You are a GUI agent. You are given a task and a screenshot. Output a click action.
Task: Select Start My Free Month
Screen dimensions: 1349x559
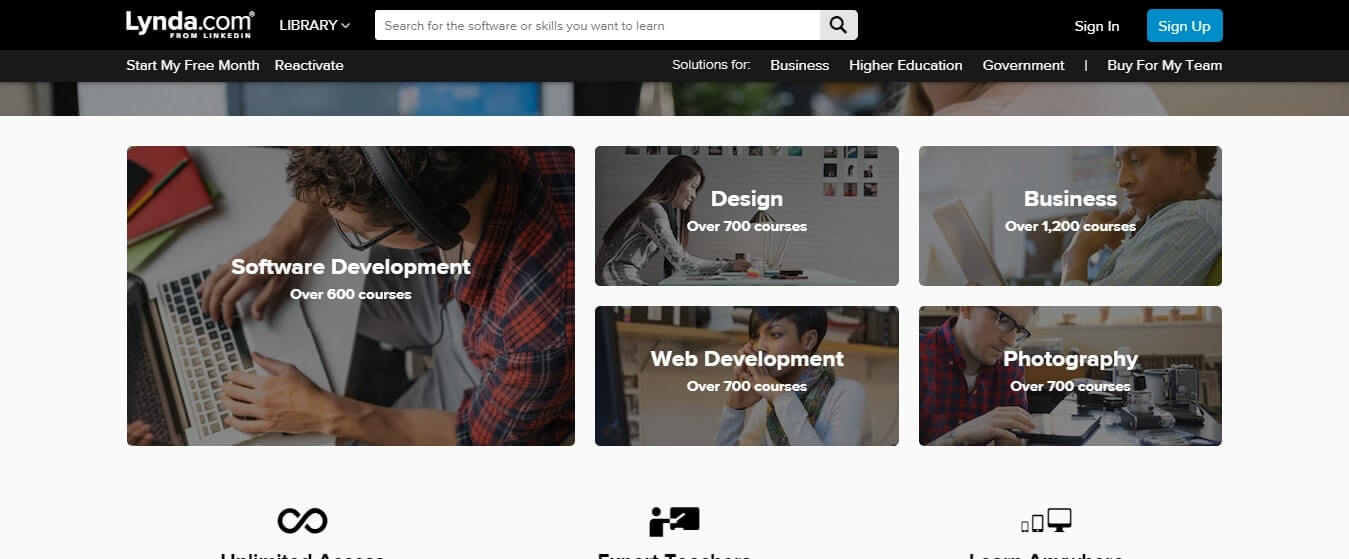193,65
